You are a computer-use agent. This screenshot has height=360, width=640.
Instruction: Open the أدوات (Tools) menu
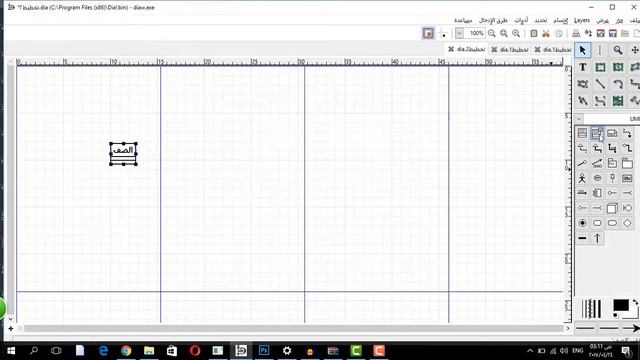coord(521,20)
